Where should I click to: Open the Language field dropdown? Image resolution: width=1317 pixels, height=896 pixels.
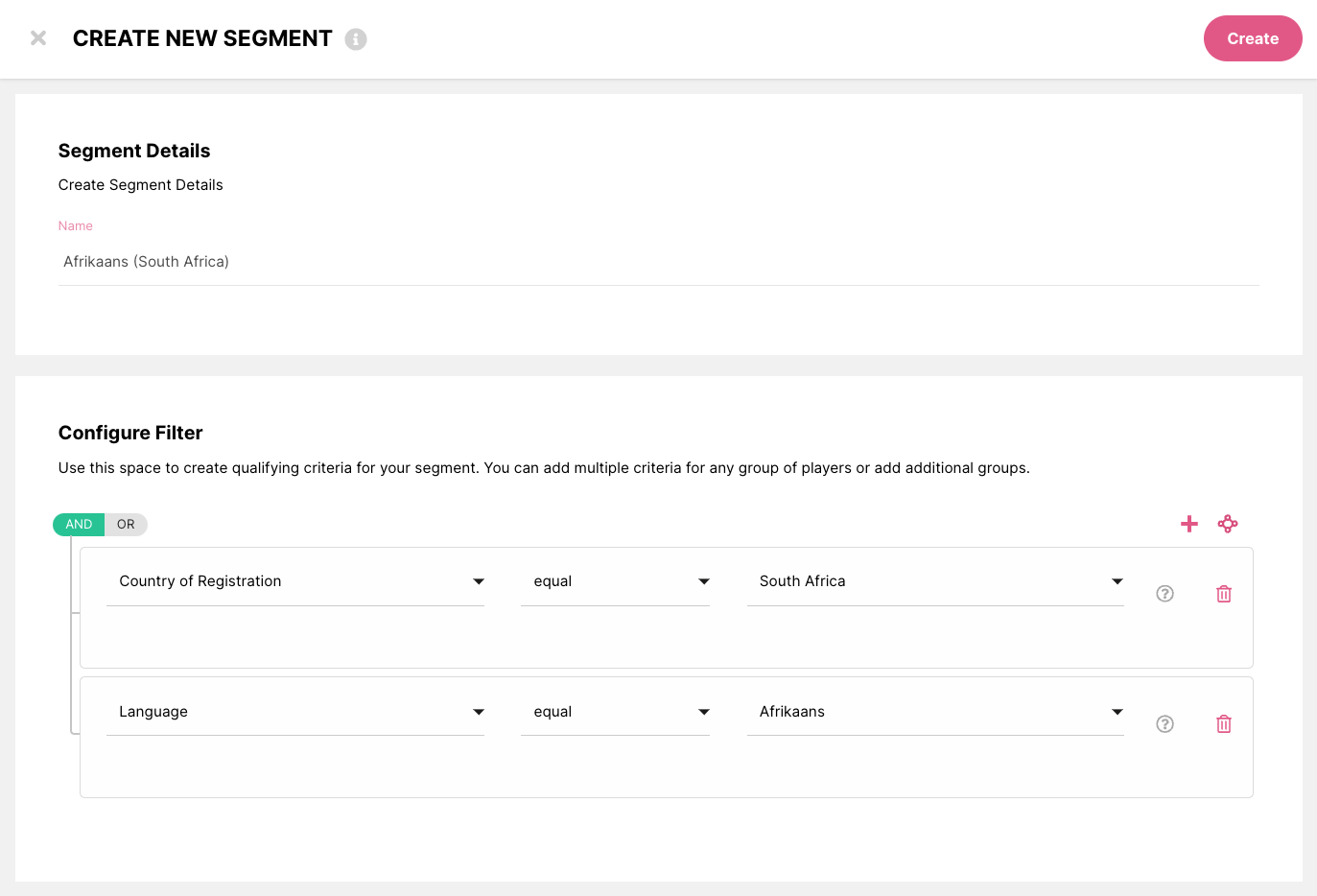click(295, 712)
